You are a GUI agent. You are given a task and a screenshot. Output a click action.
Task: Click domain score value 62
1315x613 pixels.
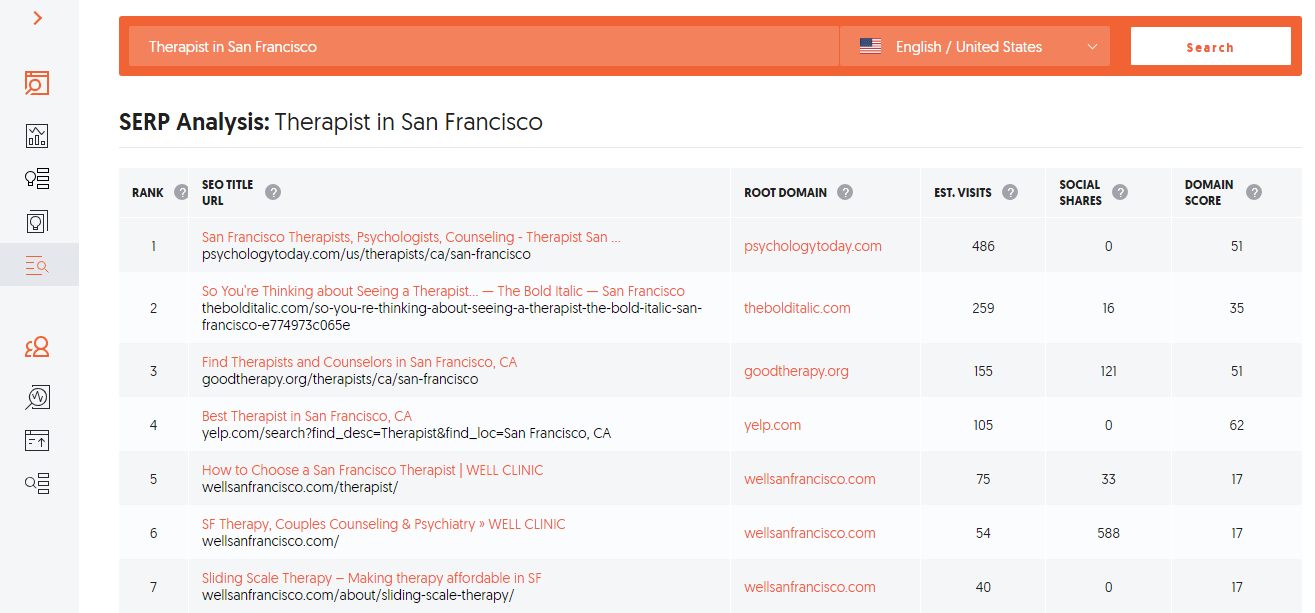pyautogui.click(x=1237, y=425)
